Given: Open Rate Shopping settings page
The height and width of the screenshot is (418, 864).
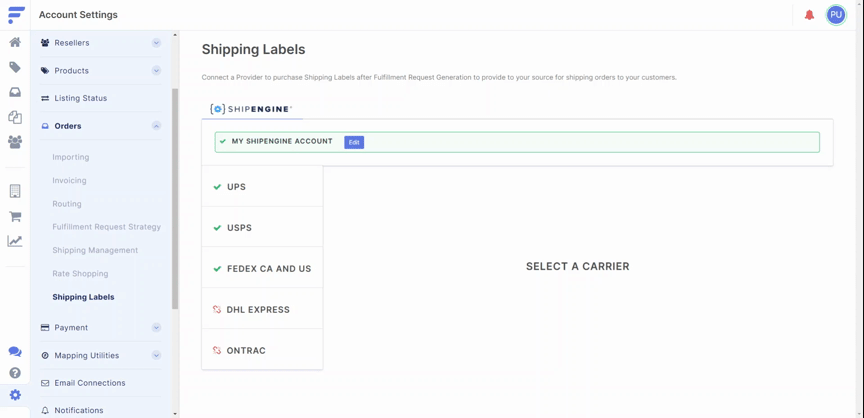Looking at the screenshot, I should (80, 274).
